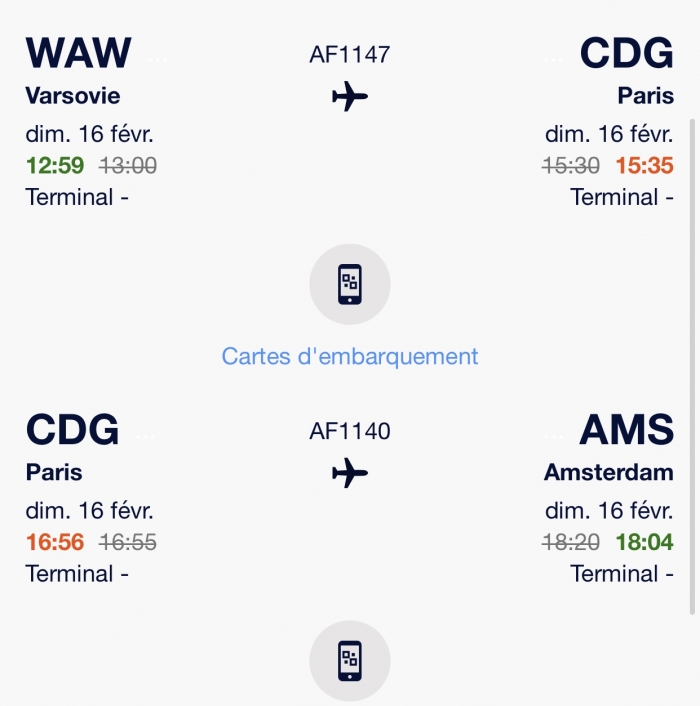Click the struck-through 13:00 departure time
This screenshot has width=700, height=706.
(128, 166)
